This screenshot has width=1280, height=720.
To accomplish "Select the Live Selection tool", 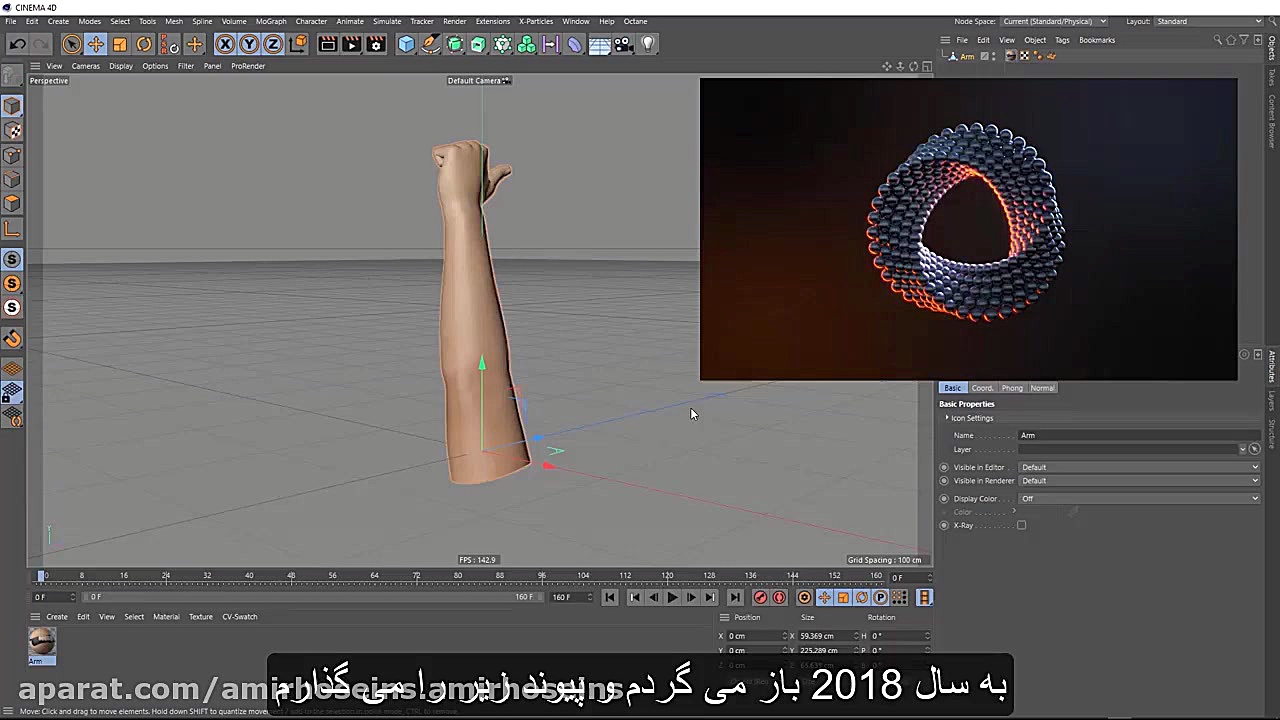I will coord(71,44).
